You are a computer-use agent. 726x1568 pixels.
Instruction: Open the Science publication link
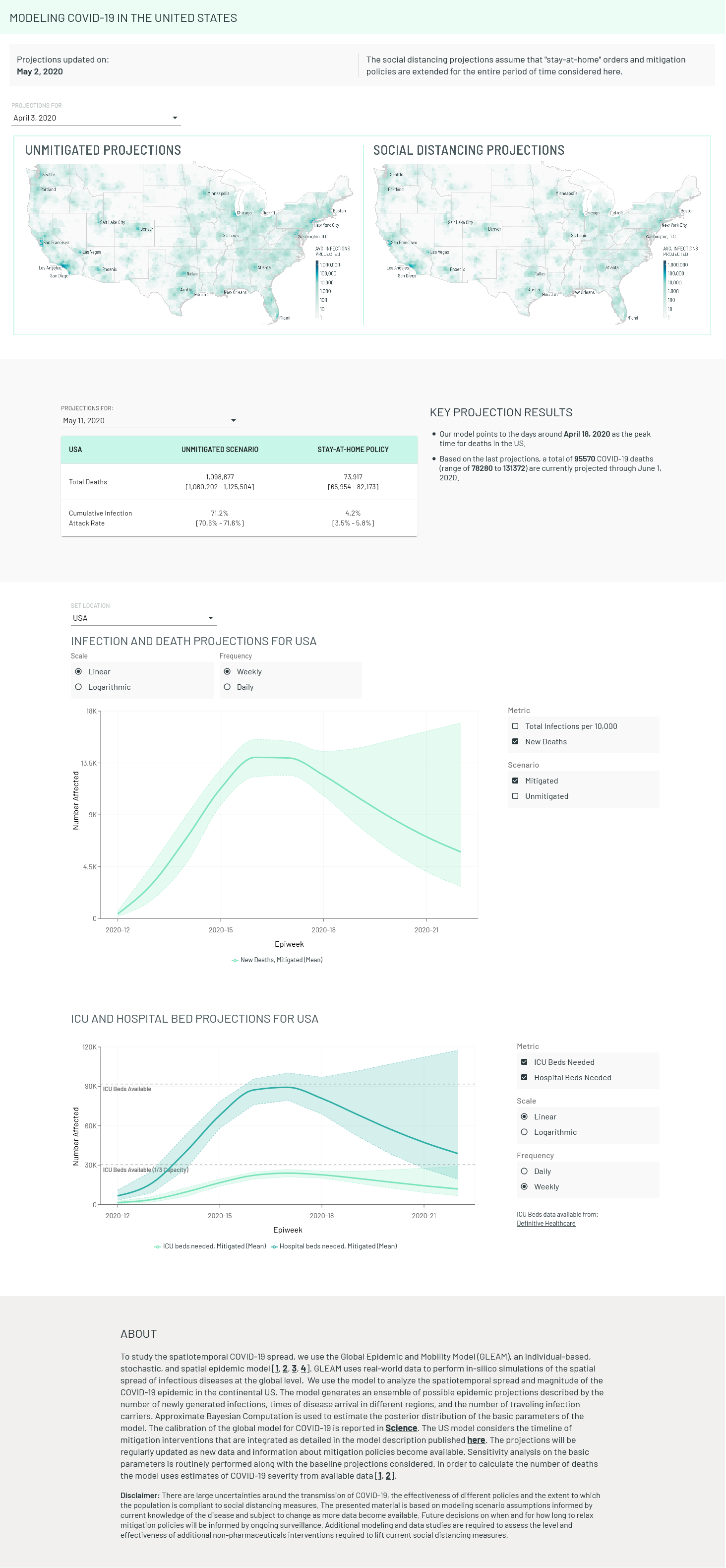[401, 1428]
